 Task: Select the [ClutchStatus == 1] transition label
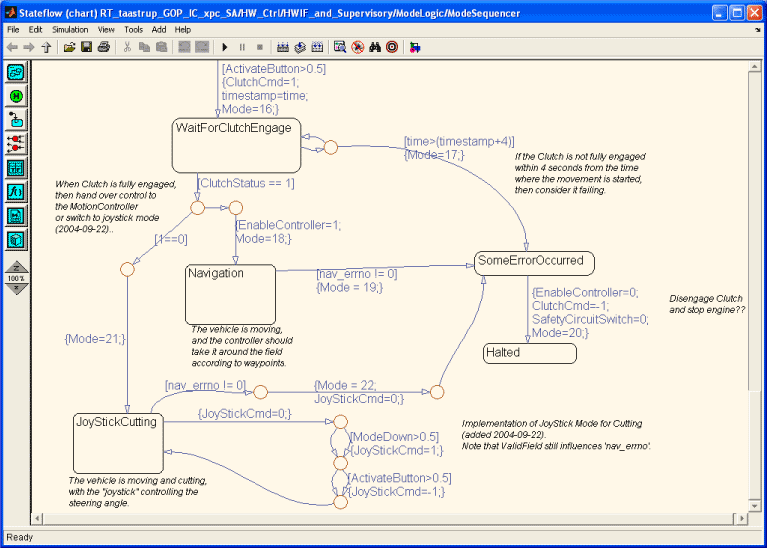tap(246, 184)
